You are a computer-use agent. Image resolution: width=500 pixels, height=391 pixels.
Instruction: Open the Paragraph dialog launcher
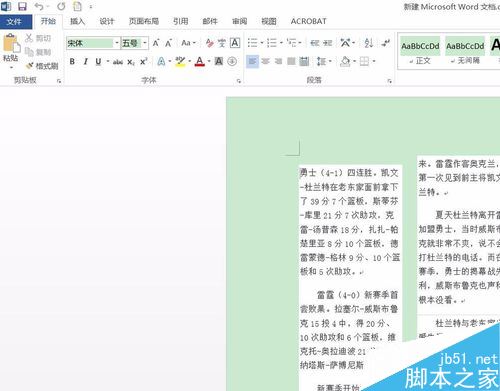389,81
